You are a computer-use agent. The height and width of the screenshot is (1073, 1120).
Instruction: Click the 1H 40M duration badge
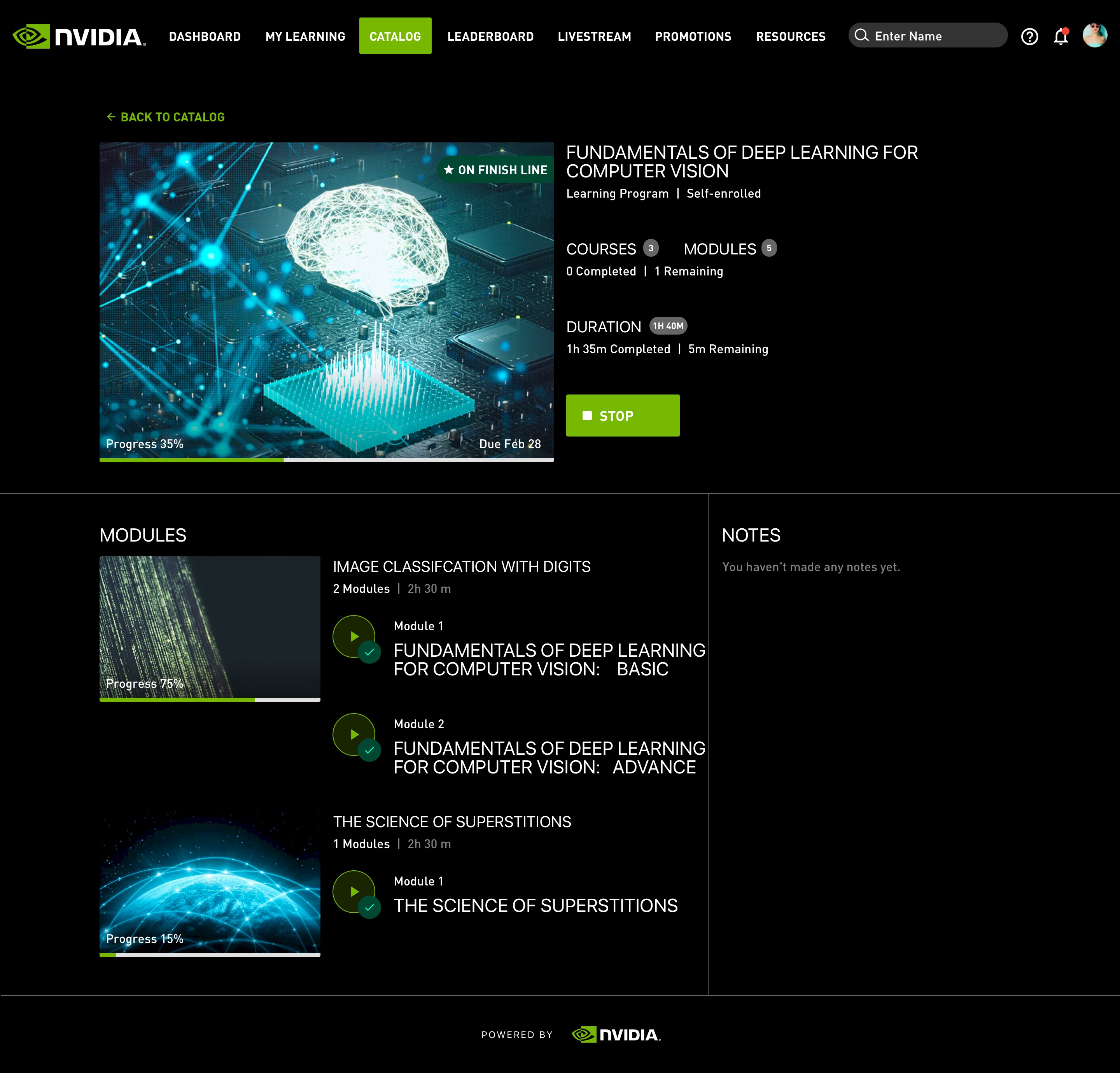[x=668, y=326]
